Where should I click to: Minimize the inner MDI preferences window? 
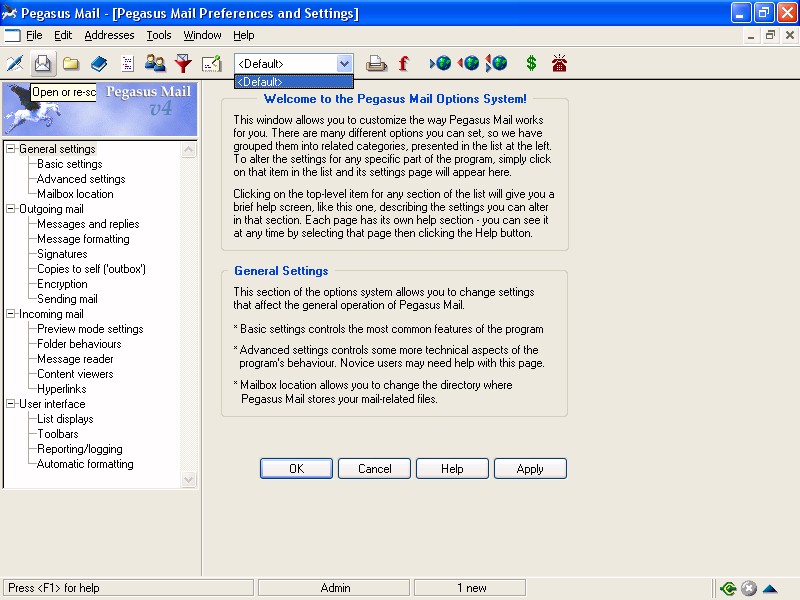point(751,35)
